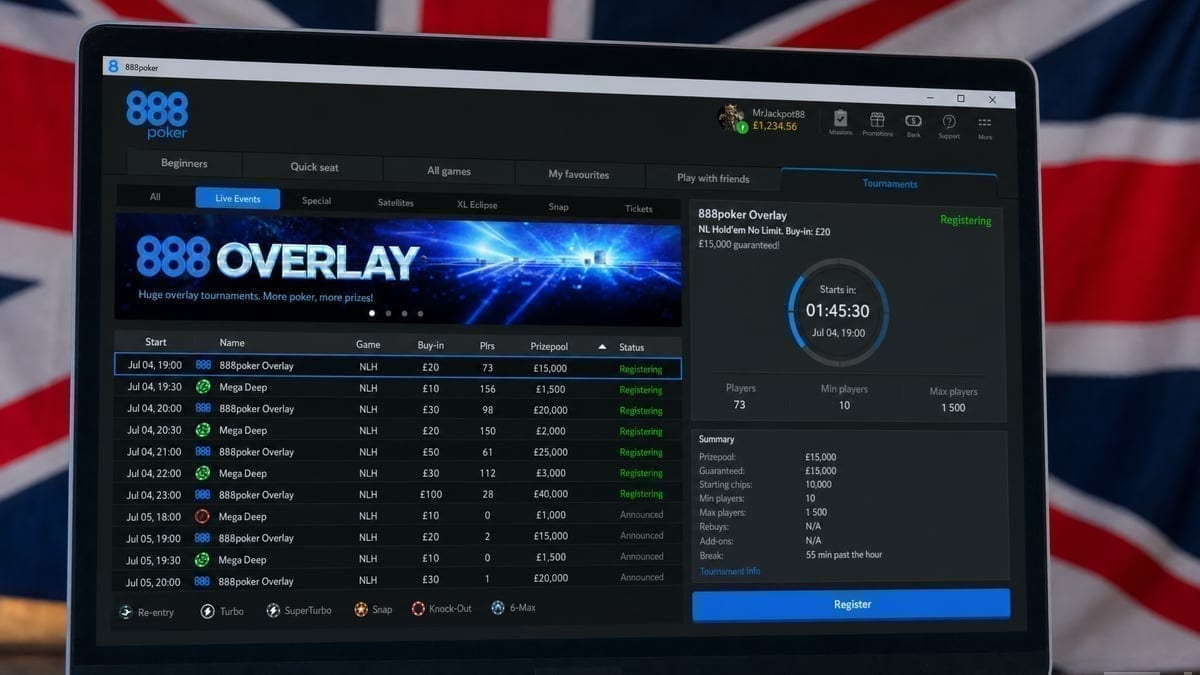Click the 01:45:30 countdown timer
The image size is (1200, 675).
837,311
